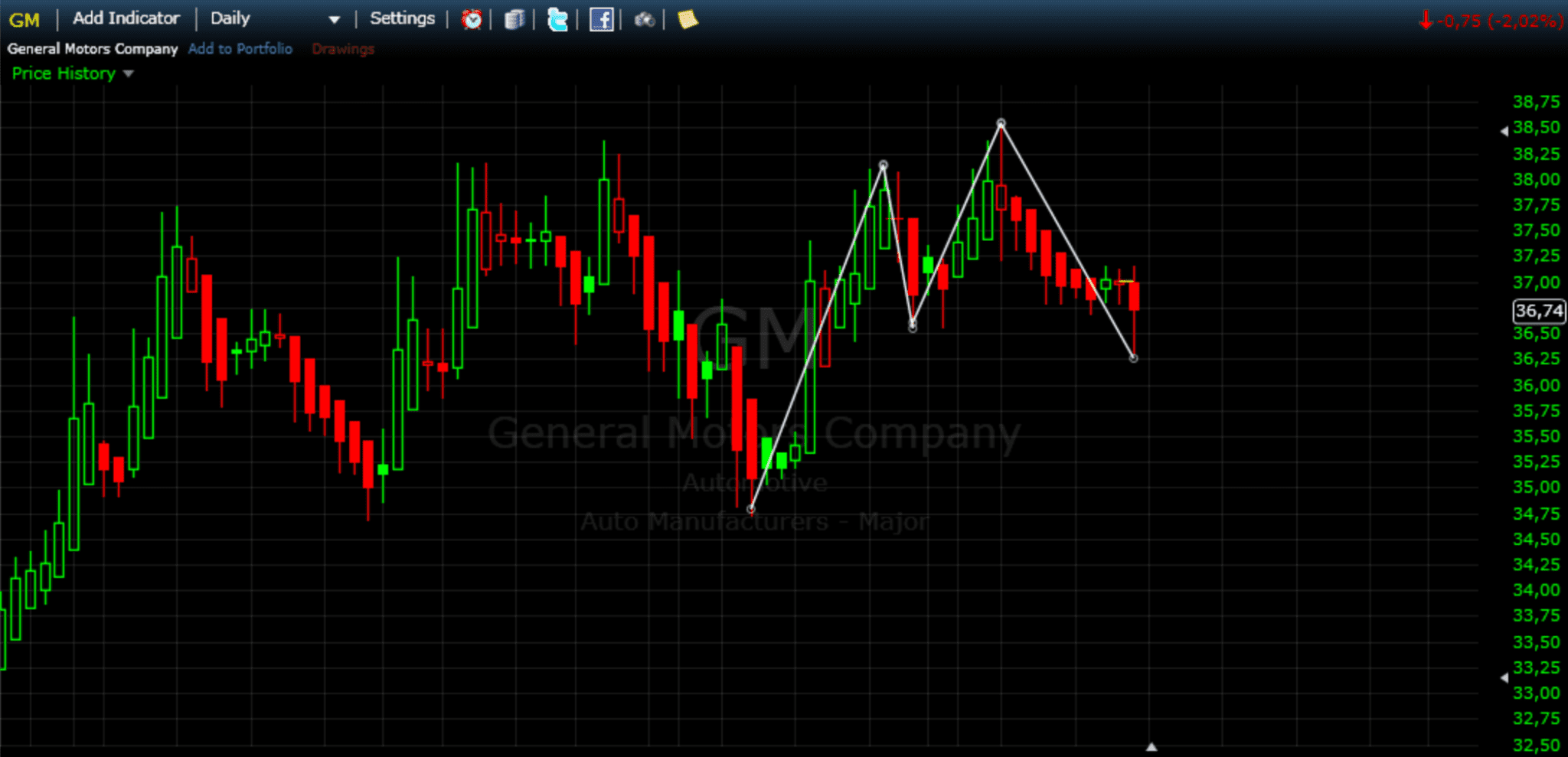Select the trend line anchor at the highest peak

point(1001,123)
